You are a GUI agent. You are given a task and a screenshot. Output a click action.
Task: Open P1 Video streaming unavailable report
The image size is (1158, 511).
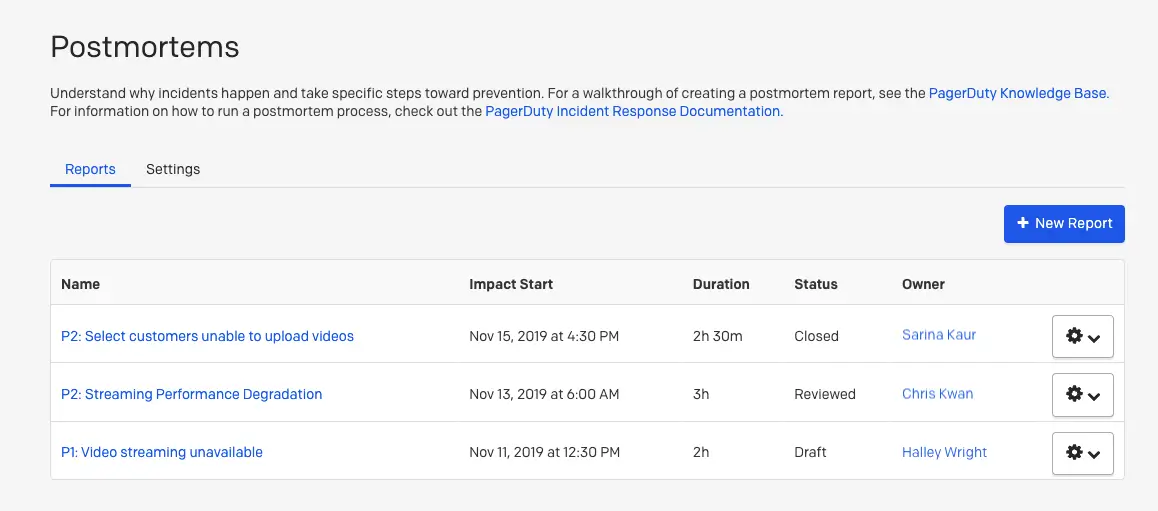click(x=162, y=452)
